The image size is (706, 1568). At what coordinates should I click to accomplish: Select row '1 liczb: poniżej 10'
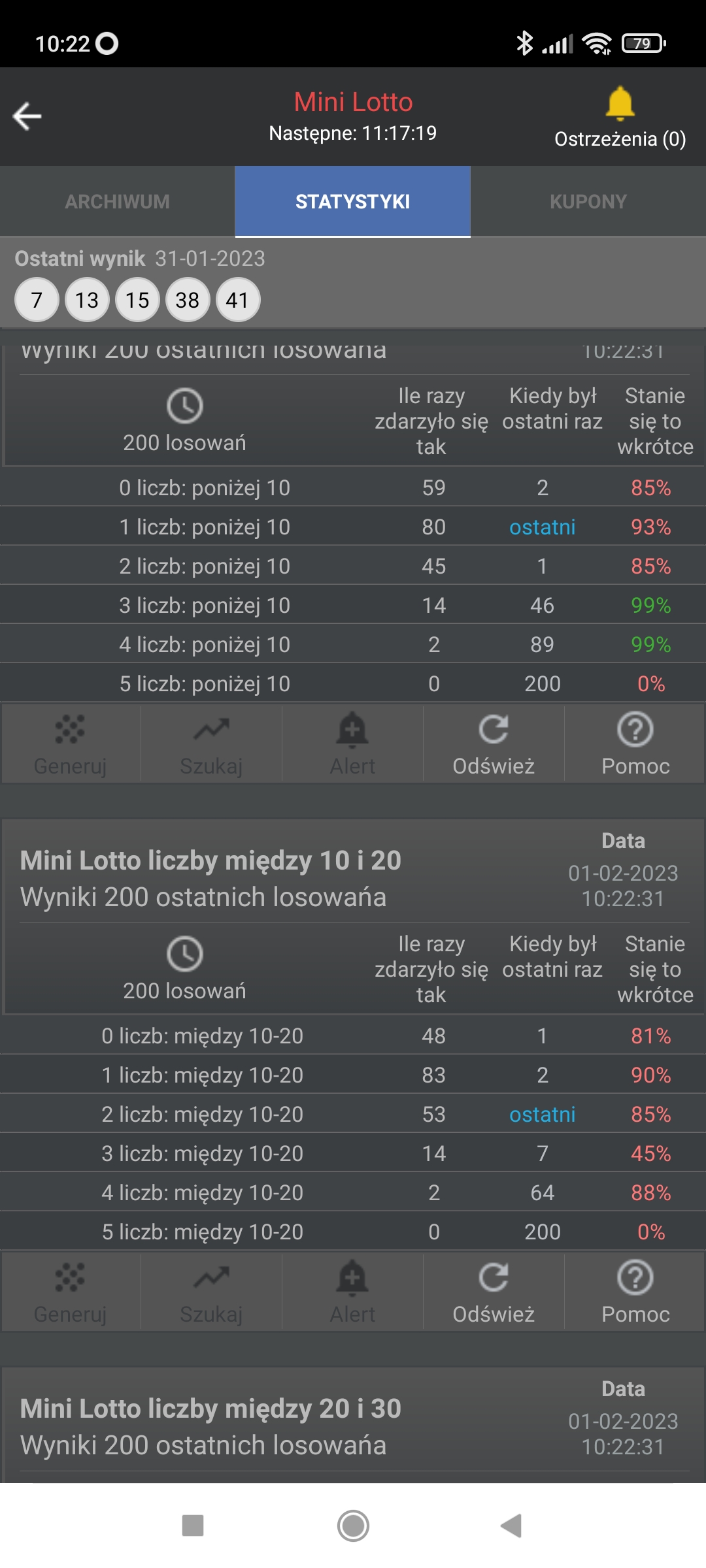point(353,527)
